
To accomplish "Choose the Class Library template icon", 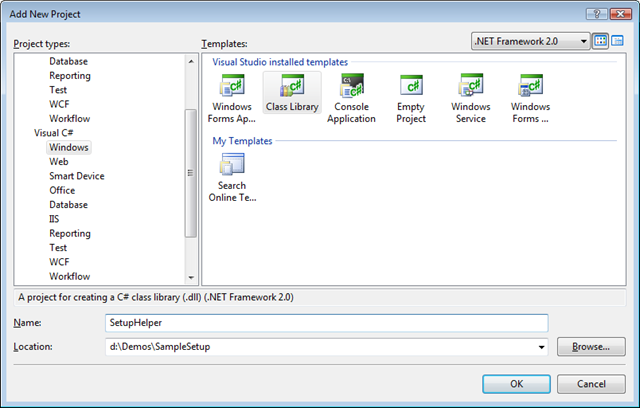I will pos(292,86).
